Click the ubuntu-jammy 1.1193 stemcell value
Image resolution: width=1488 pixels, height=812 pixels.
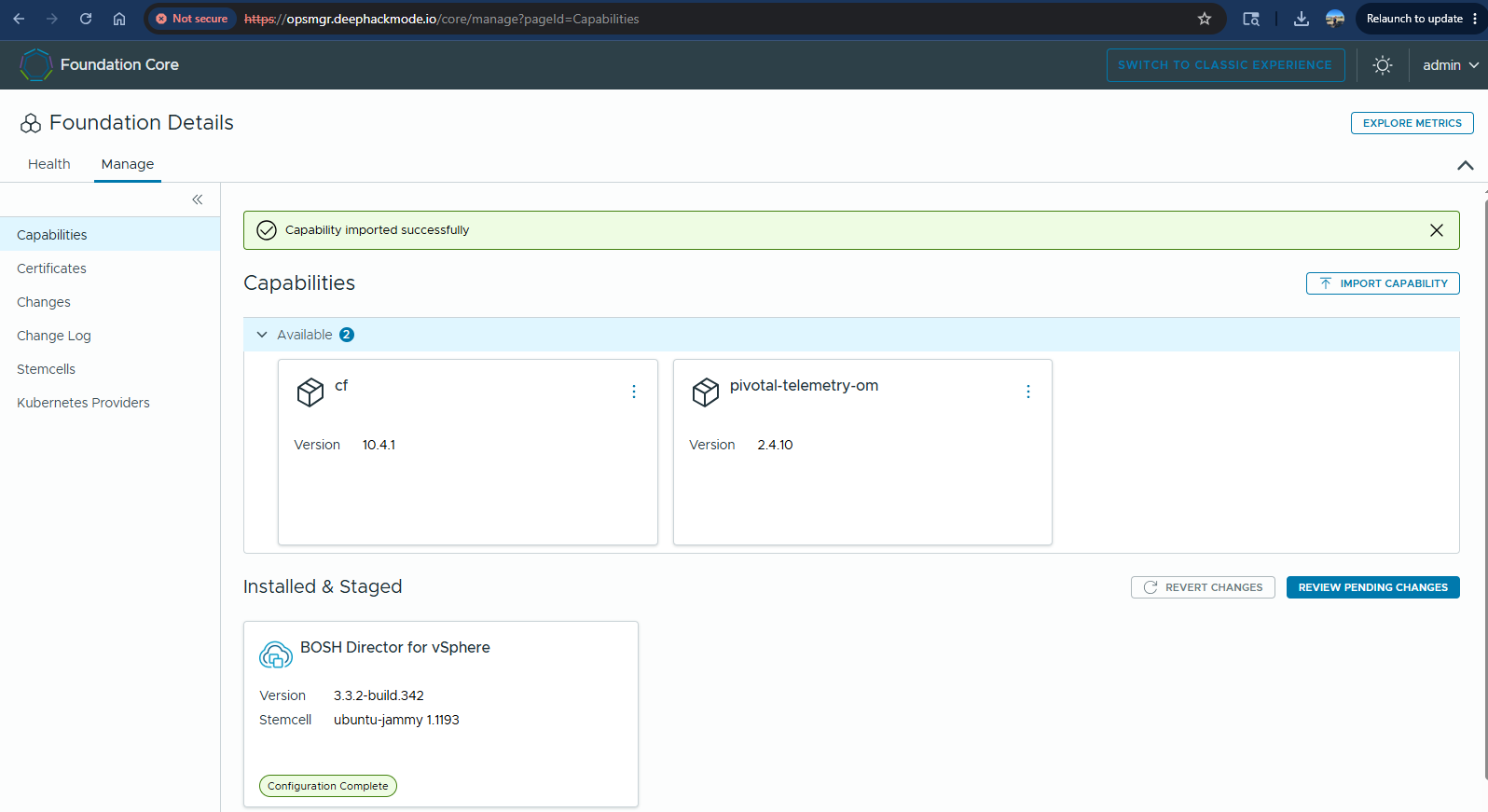point(396,720)
